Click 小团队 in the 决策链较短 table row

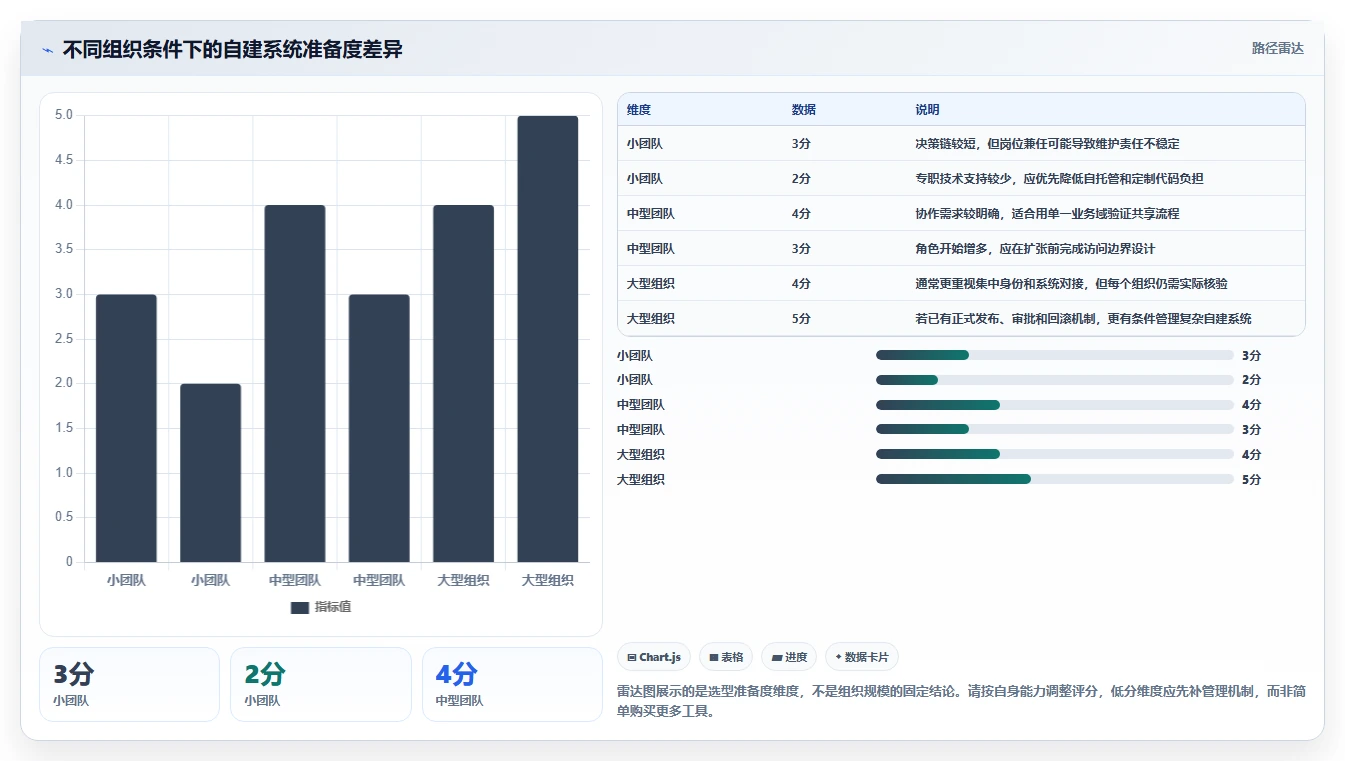[645, 144]
